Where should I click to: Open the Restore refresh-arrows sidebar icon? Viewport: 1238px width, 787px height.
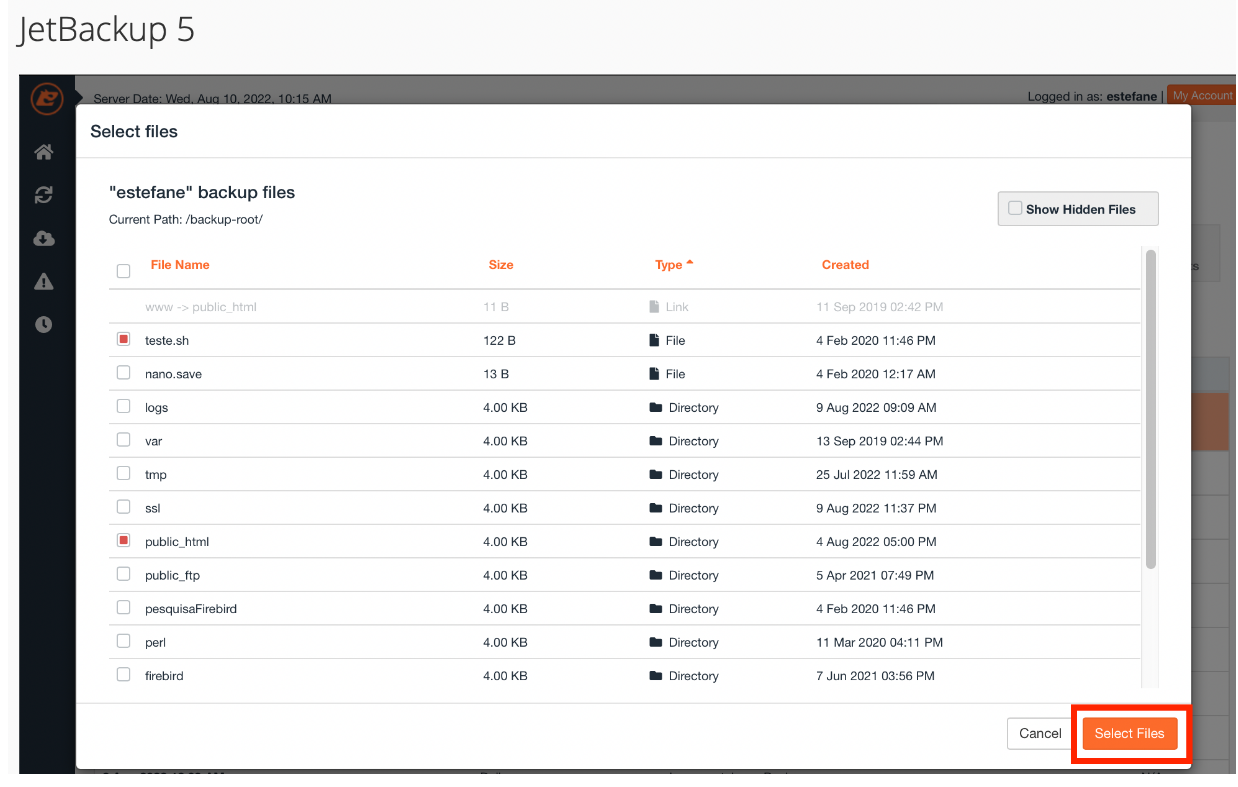tap(43, 195)
